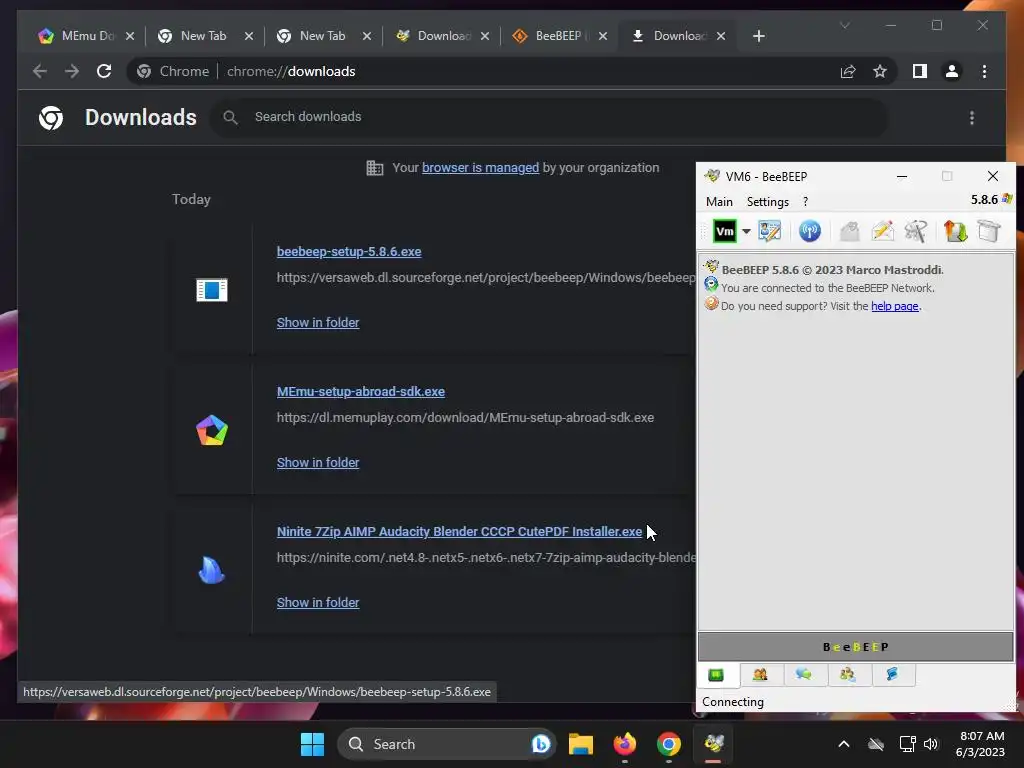This screenshot has height=768, width=1024.
Task: Open File Explorer from taskbar
Action: coord(581,744)
